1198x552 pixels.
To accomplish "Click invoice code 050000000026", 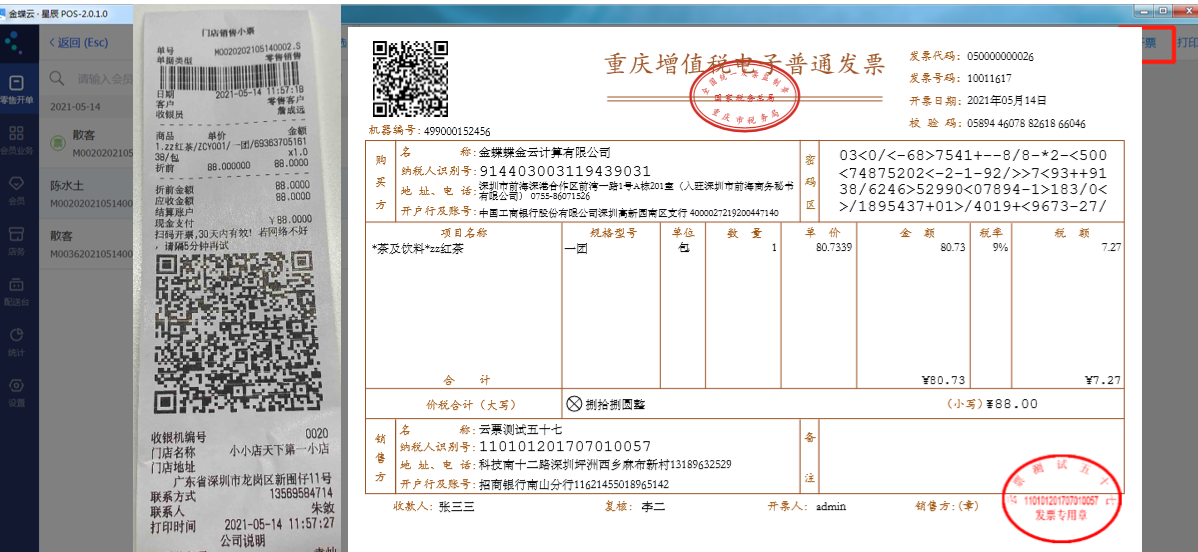I will coord(1000,57).
